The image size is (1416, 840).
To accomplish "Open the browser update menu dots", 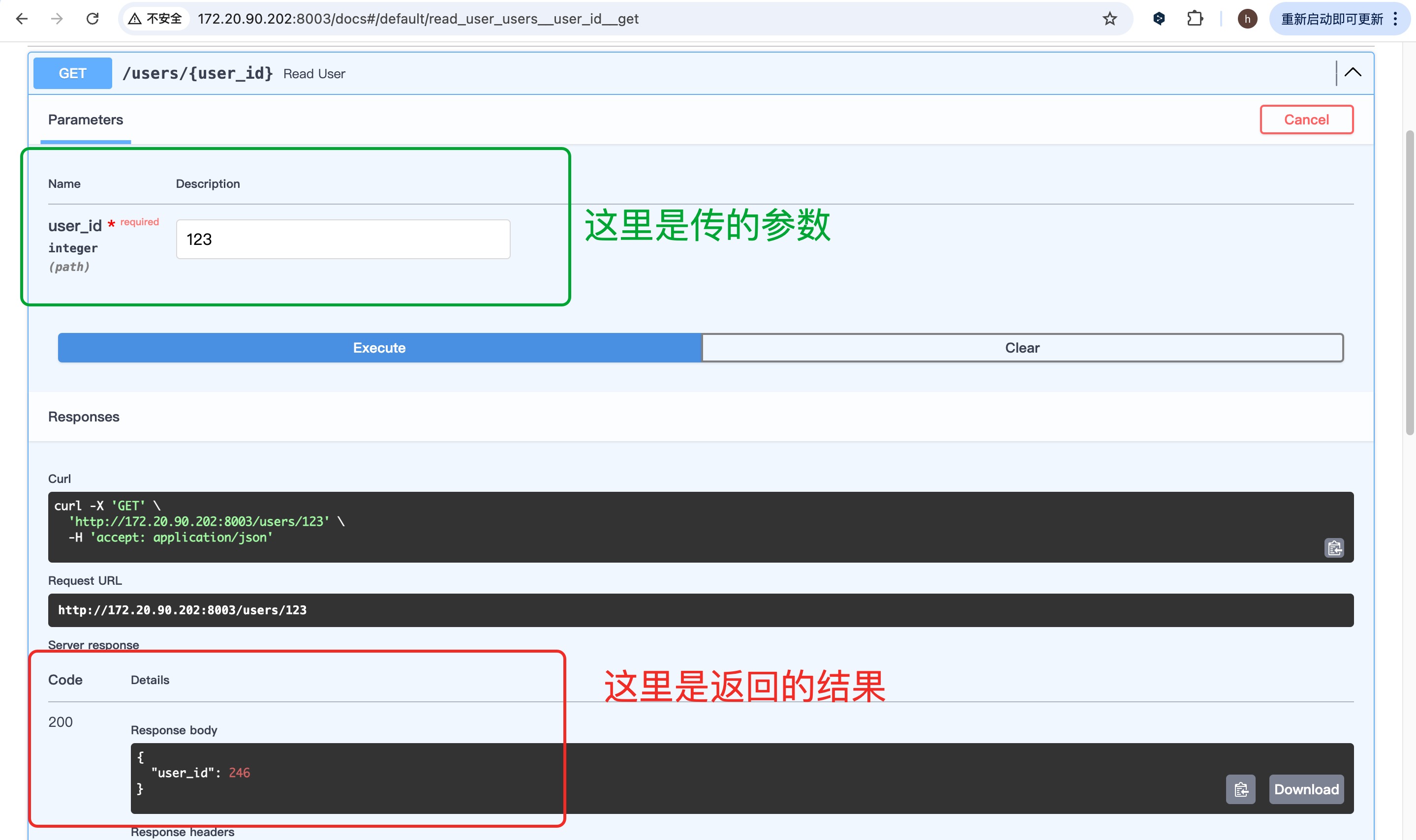I will click(x=1395, y=19).
